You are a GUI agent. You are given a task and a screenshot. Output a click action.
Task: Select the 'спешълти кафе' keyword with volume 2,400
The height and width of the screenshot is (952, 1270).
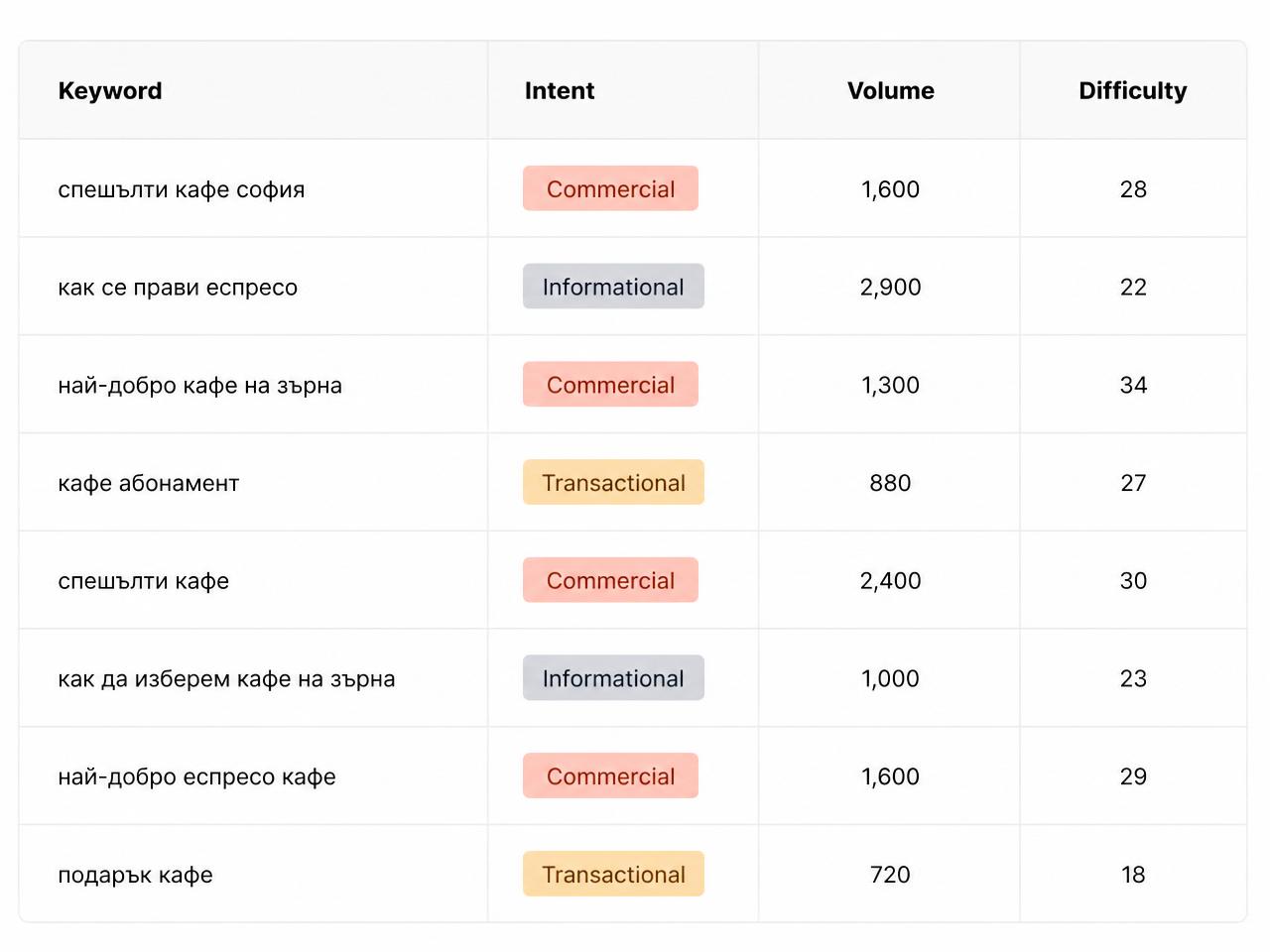[x=144, y=581]
